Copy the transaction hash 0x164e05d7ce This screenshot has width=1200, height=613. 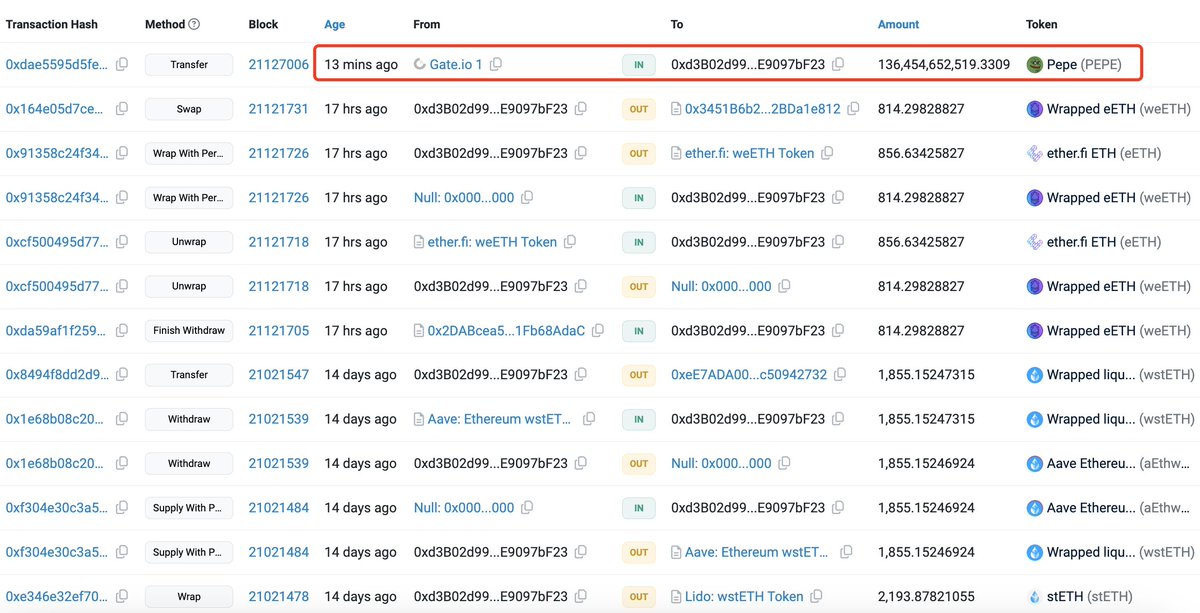[120, 108]
